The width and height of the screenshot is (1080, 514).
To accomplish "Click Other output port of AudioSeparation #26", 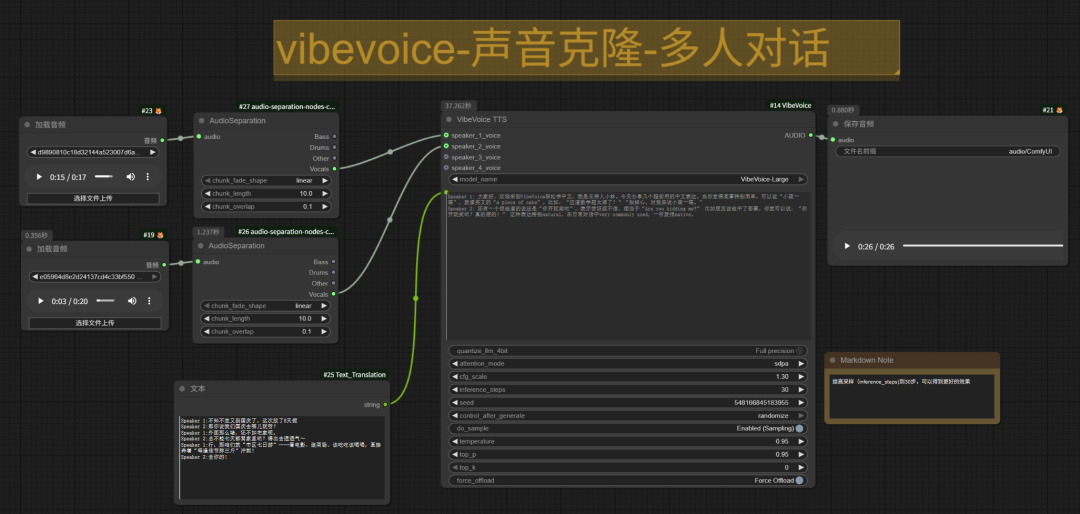I will point(335,283).
